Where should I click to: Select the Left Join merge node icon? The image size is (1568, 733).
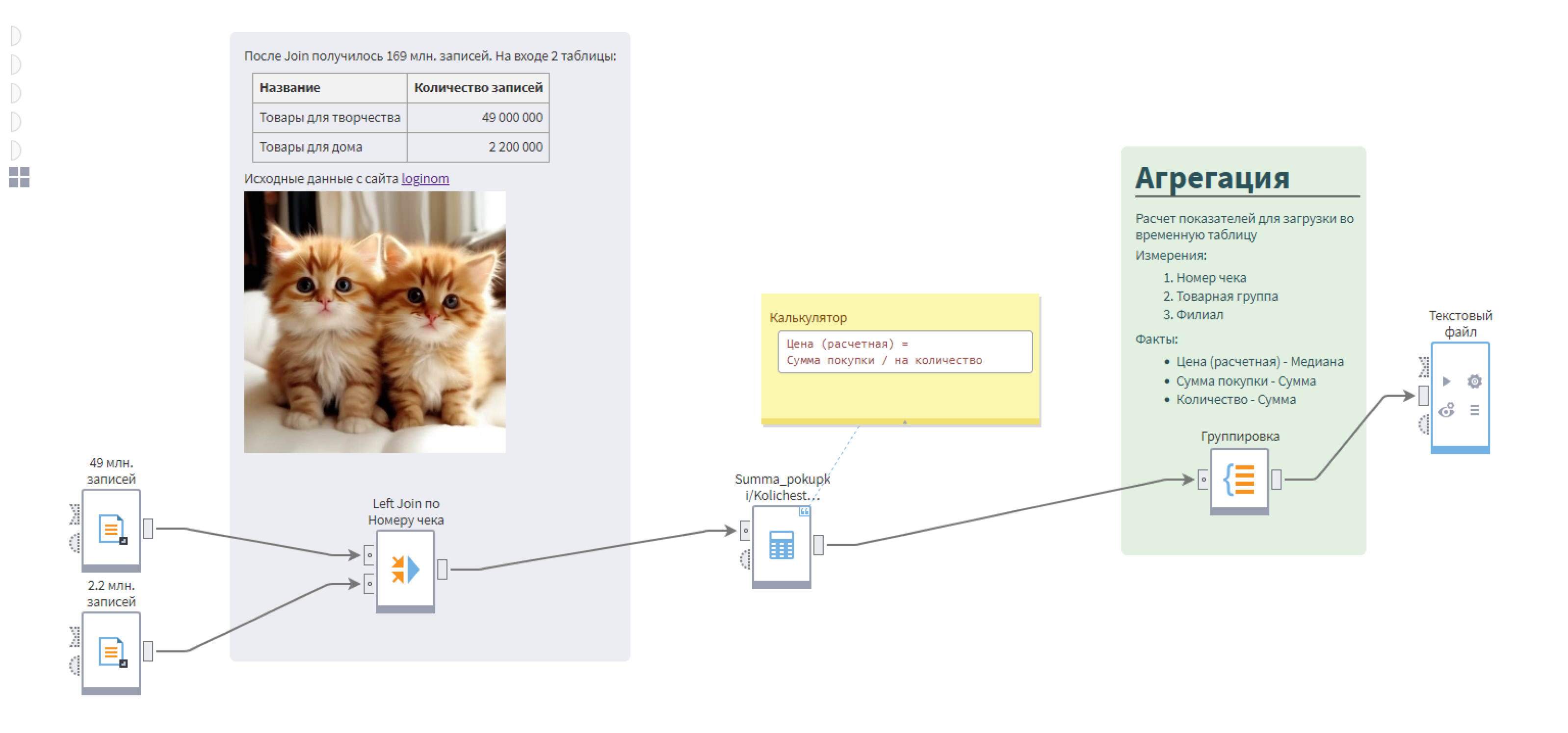click(x=405, y=570)
